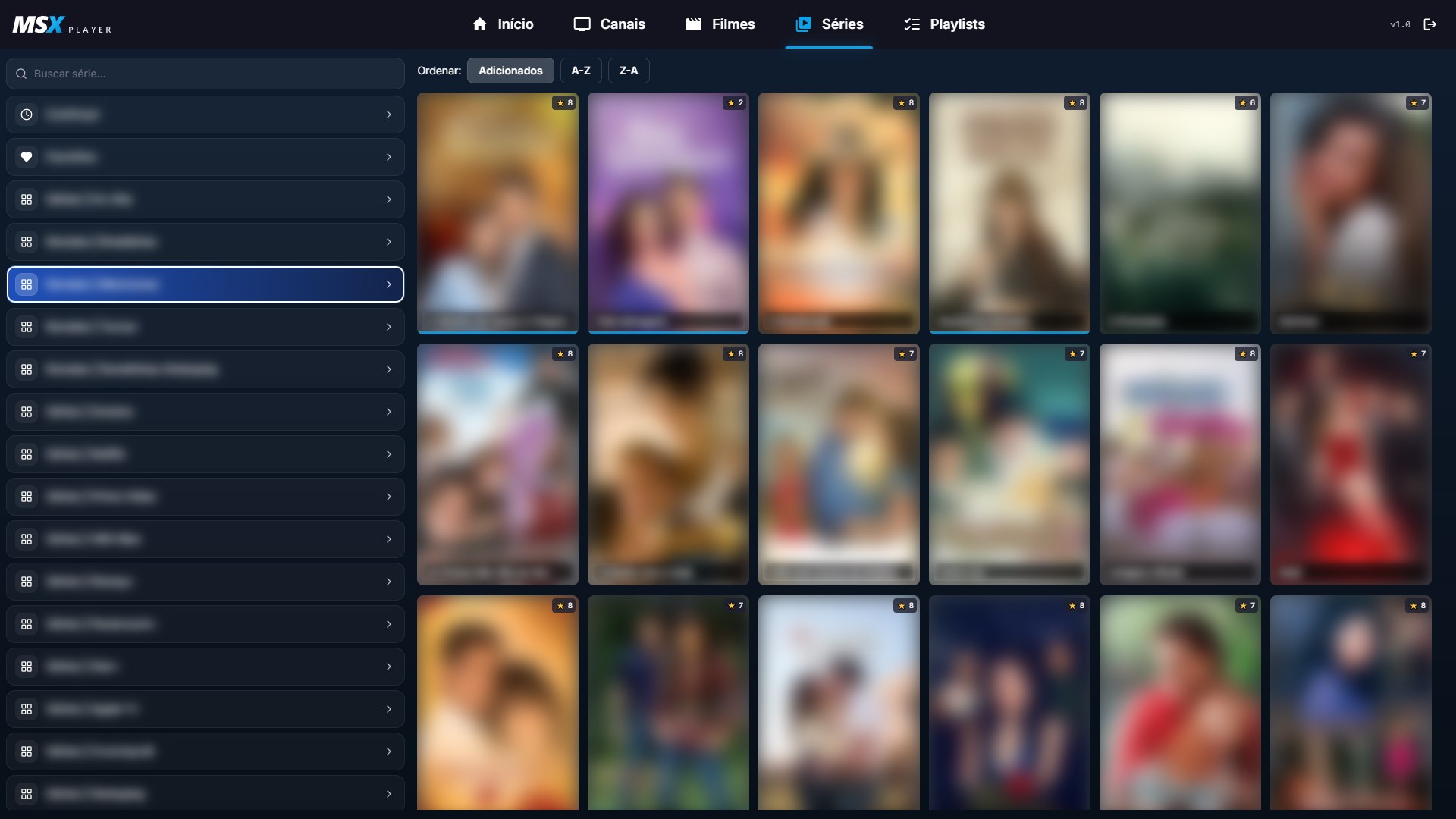Click the v1.0 version label
Image resolution: width=1456 pixels, height=819 pixels.
(x=1400, y=24)
